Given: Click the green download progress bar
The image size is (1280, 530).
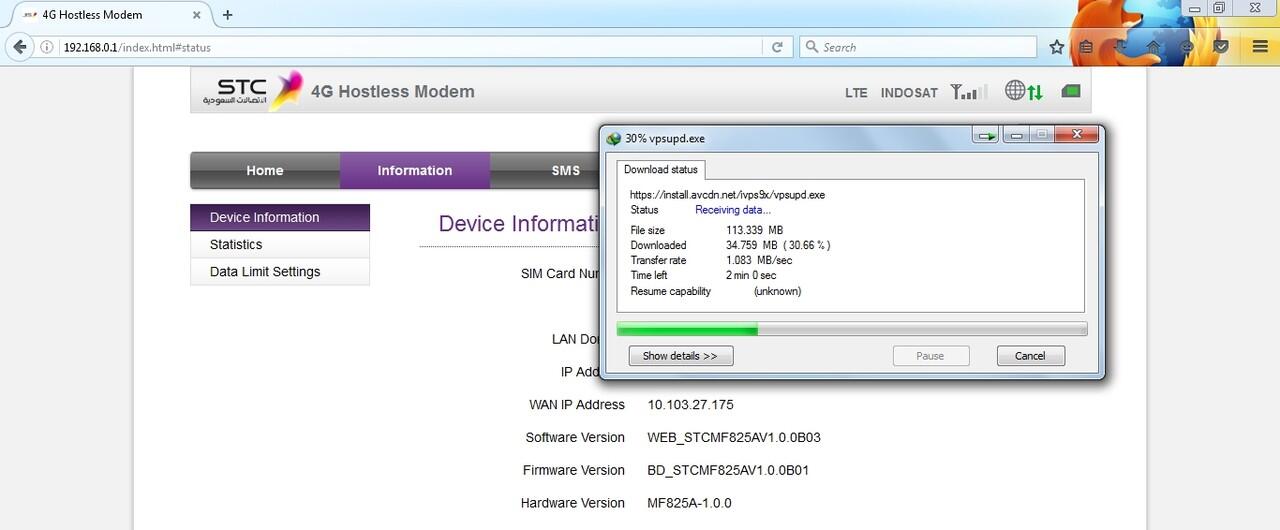Looking at the screenshot, I should [x=852, y=329].
